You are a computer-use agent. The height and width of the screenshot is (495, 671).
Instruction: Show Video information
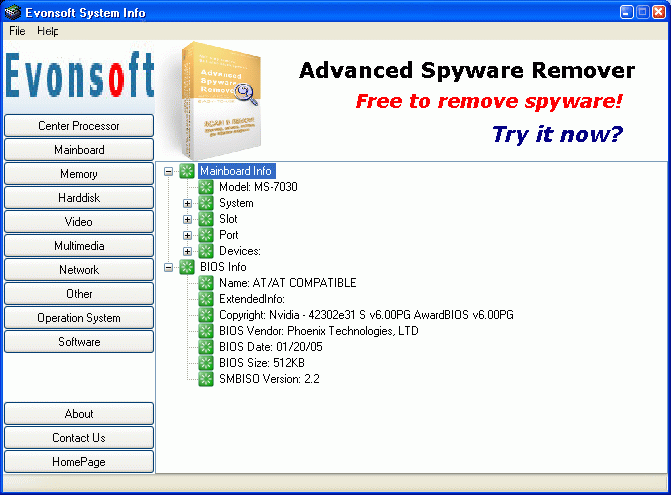(x=79, y=222)
